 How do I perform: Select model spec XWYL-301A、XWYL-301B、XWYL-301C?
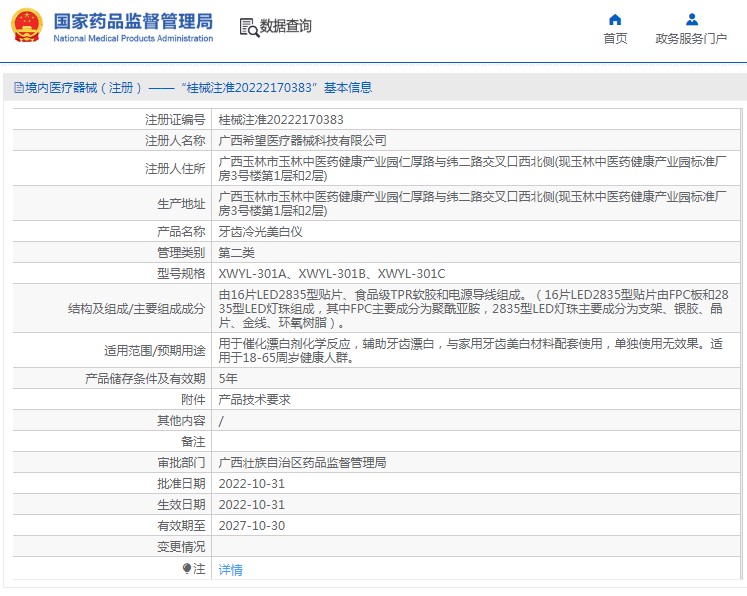pyautogui.click(x=332, y=273)
